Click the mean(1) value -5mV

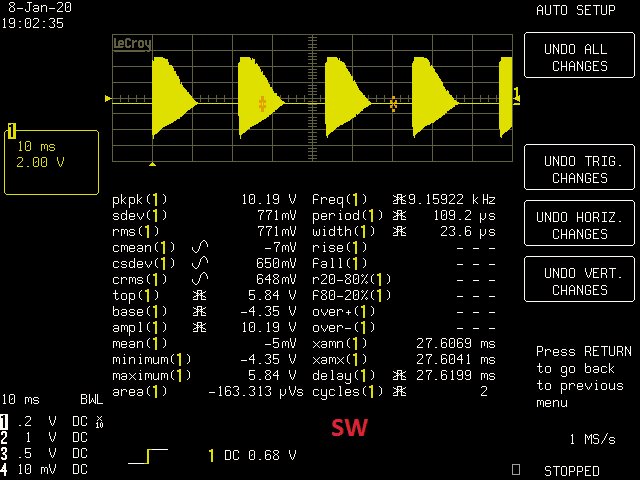280,343
